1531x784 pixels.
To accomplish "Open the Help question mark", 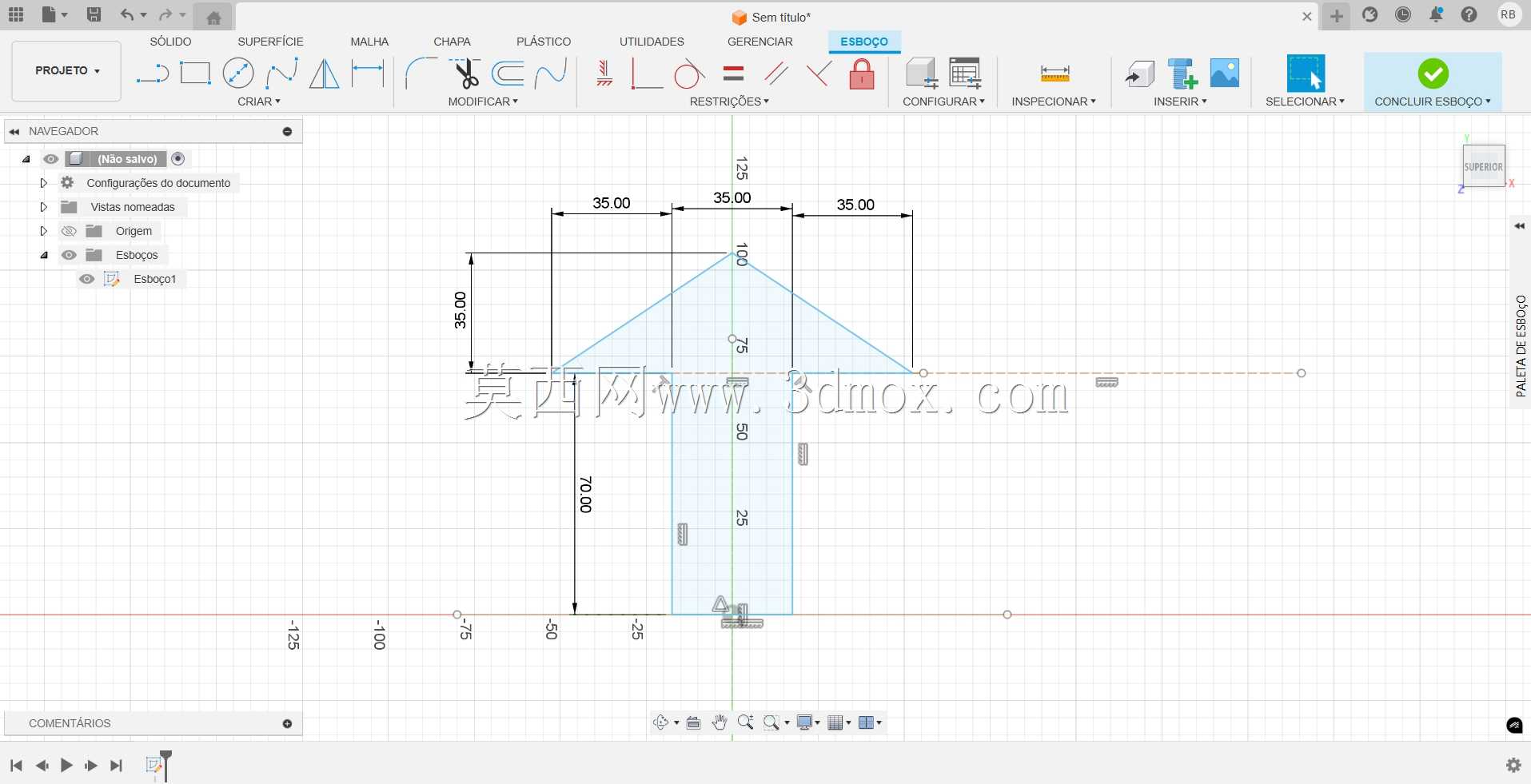I will coord(1469,14).
